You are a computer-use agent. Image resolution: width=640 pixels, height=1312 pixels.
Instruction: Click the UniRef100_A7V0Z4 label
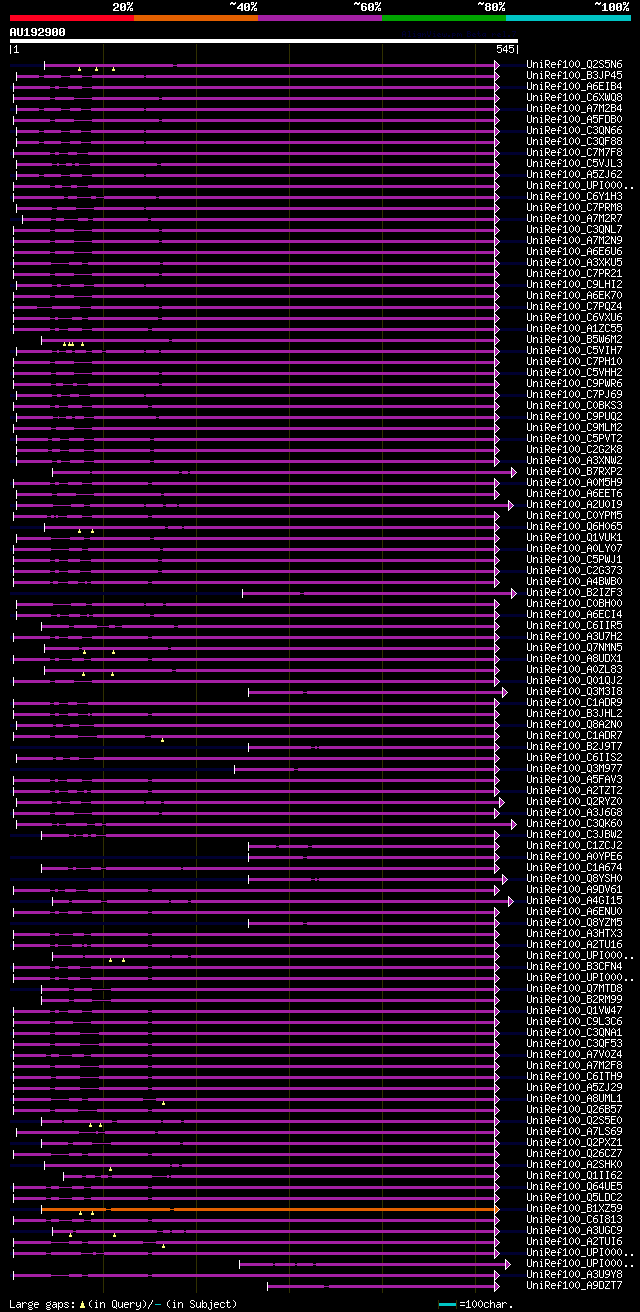tap(574, 1055)
